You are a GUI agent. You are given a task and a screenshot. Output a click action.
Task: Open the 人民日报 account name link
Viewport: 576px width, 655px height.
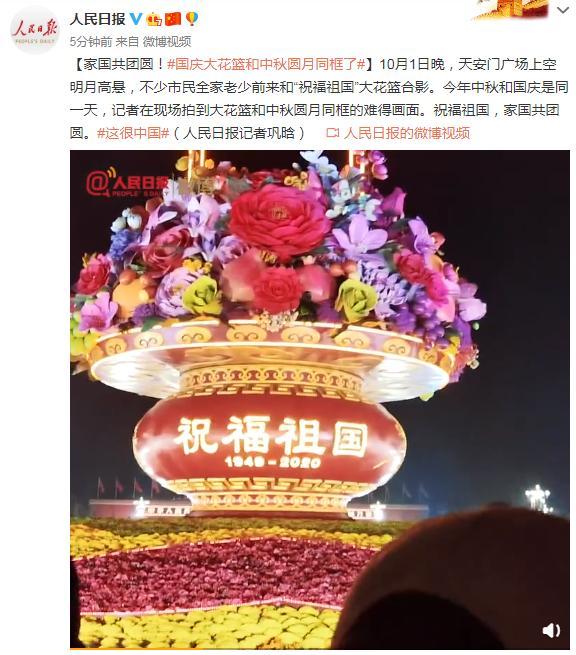pos(98,19)
